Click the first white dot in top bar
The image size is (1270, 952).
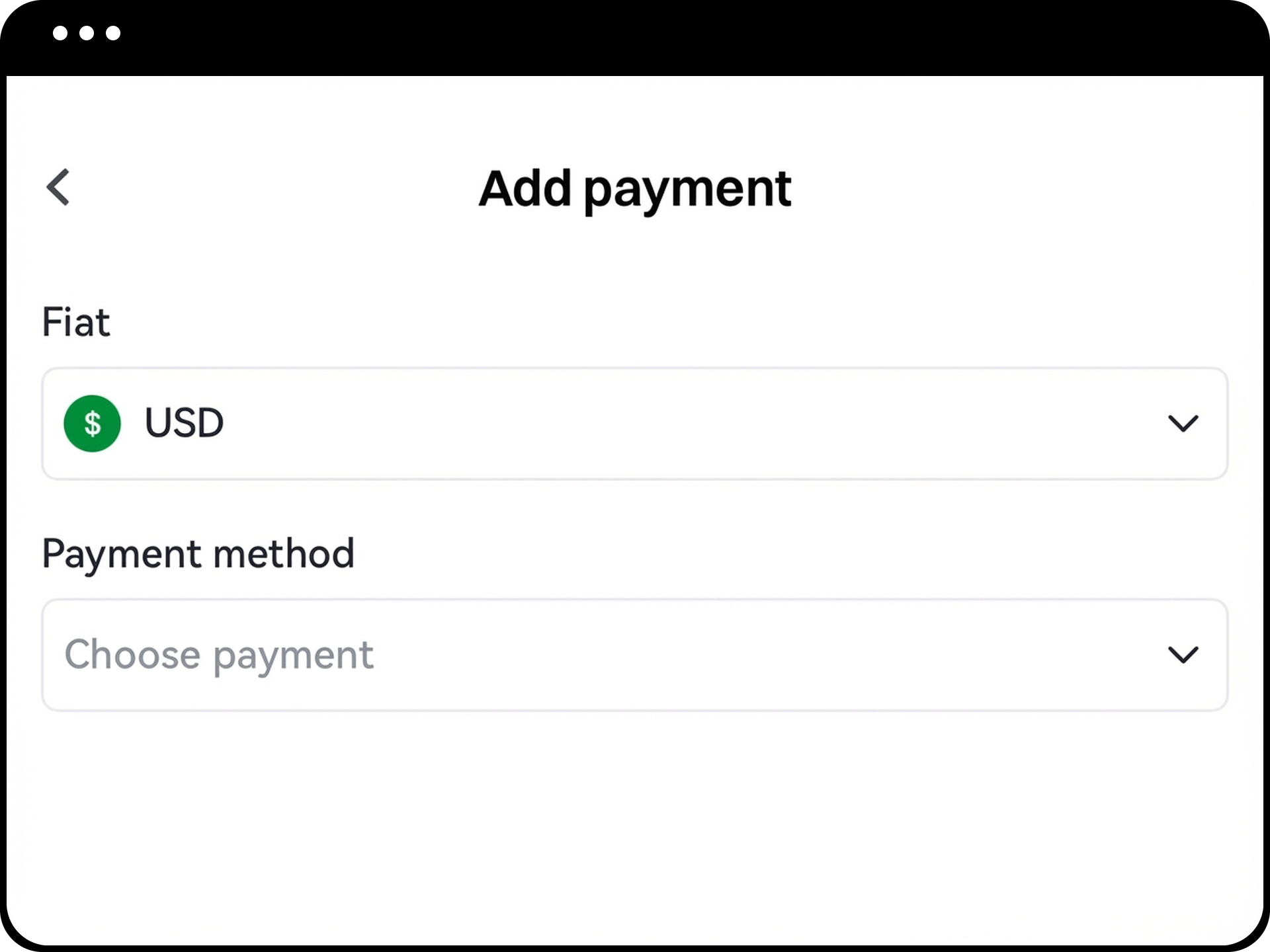pos(60,33)
